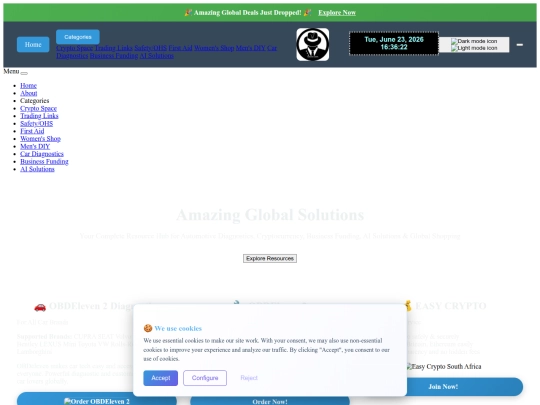Open Women's Shop in the bulleted menu list

point(40,138)
